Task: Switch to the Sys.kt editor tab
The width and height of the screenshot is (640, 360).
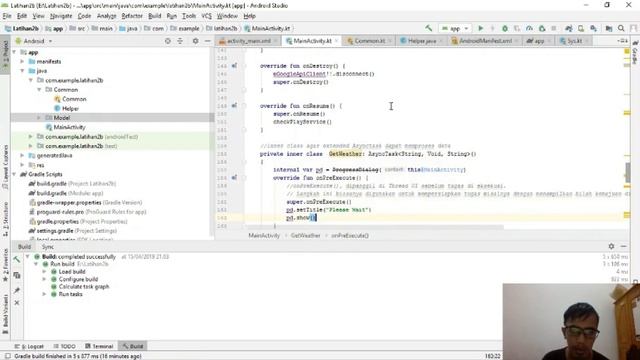Action: [x=574, y=41]
